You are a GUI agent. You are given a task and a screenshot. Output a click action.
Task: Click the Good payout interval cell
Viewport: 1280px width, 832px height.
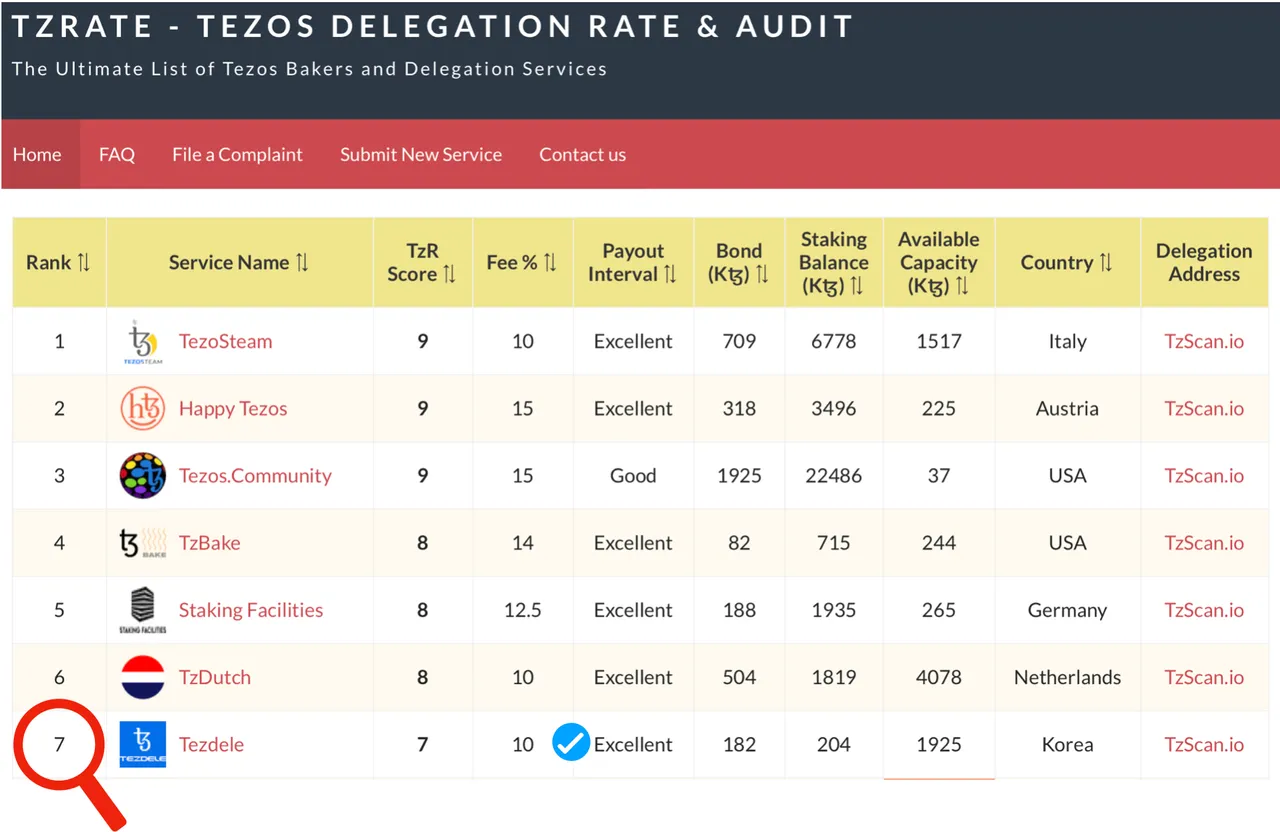[633, 475]
